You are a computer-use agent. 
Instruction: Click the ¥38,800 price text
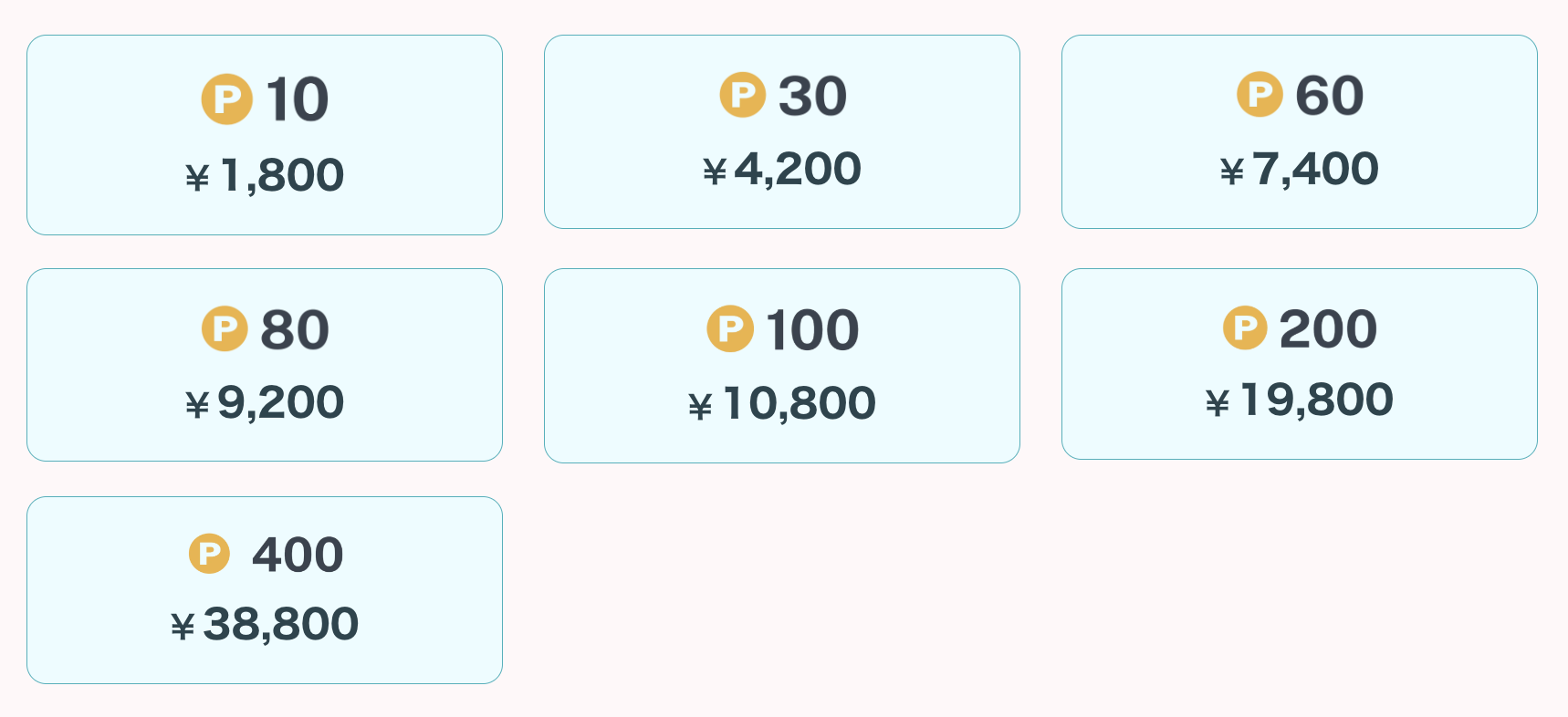click(265, 624)
